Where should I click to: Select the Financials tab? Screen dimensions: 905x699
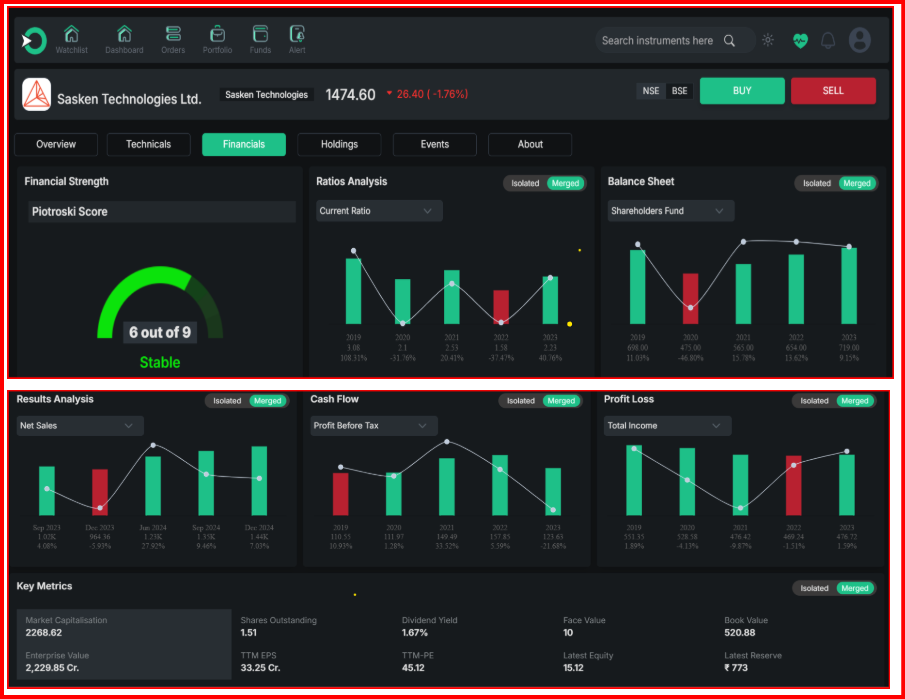coord(244,144)
